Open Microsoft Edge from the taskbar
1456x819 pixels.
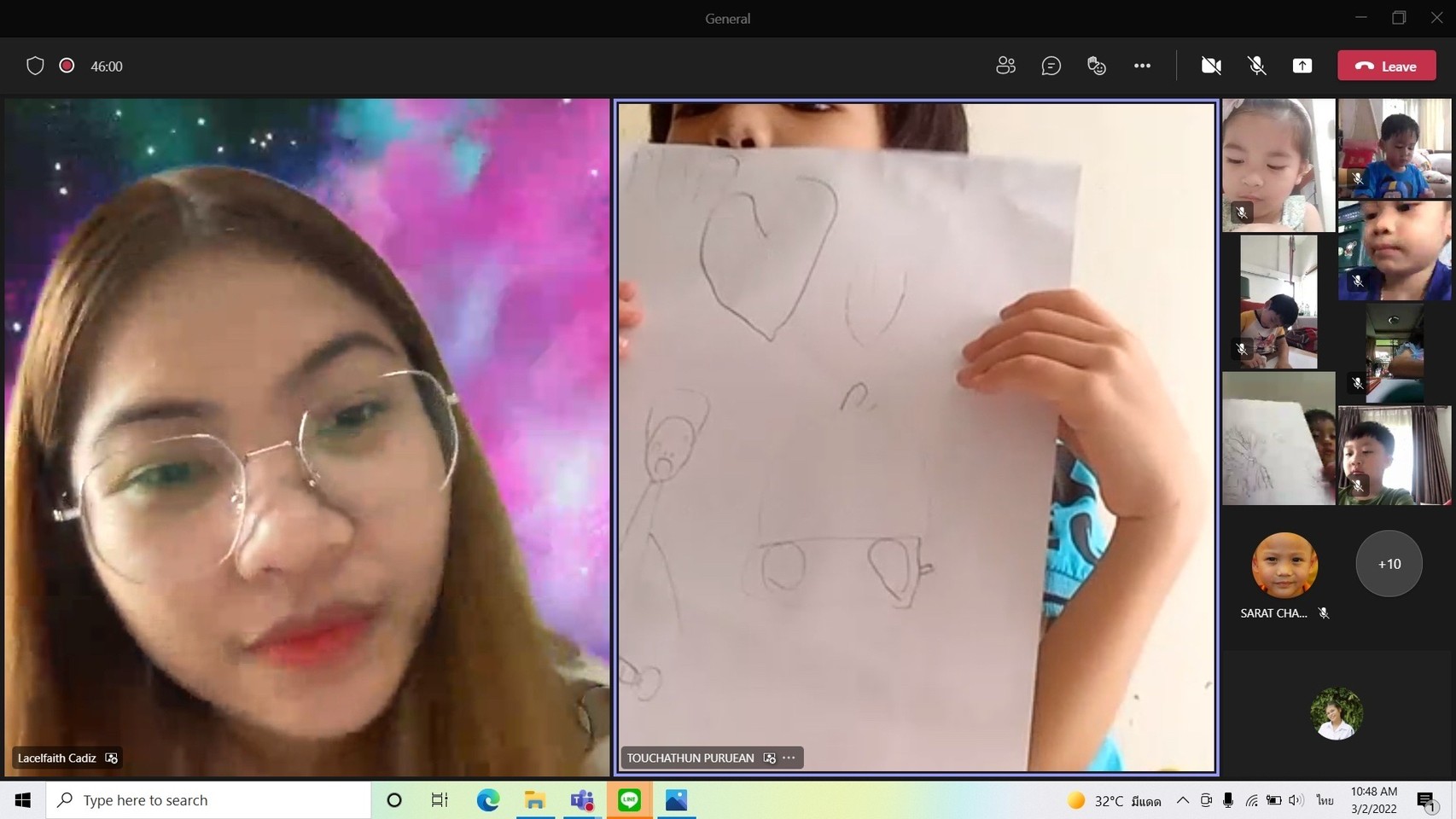coord(487,800)
